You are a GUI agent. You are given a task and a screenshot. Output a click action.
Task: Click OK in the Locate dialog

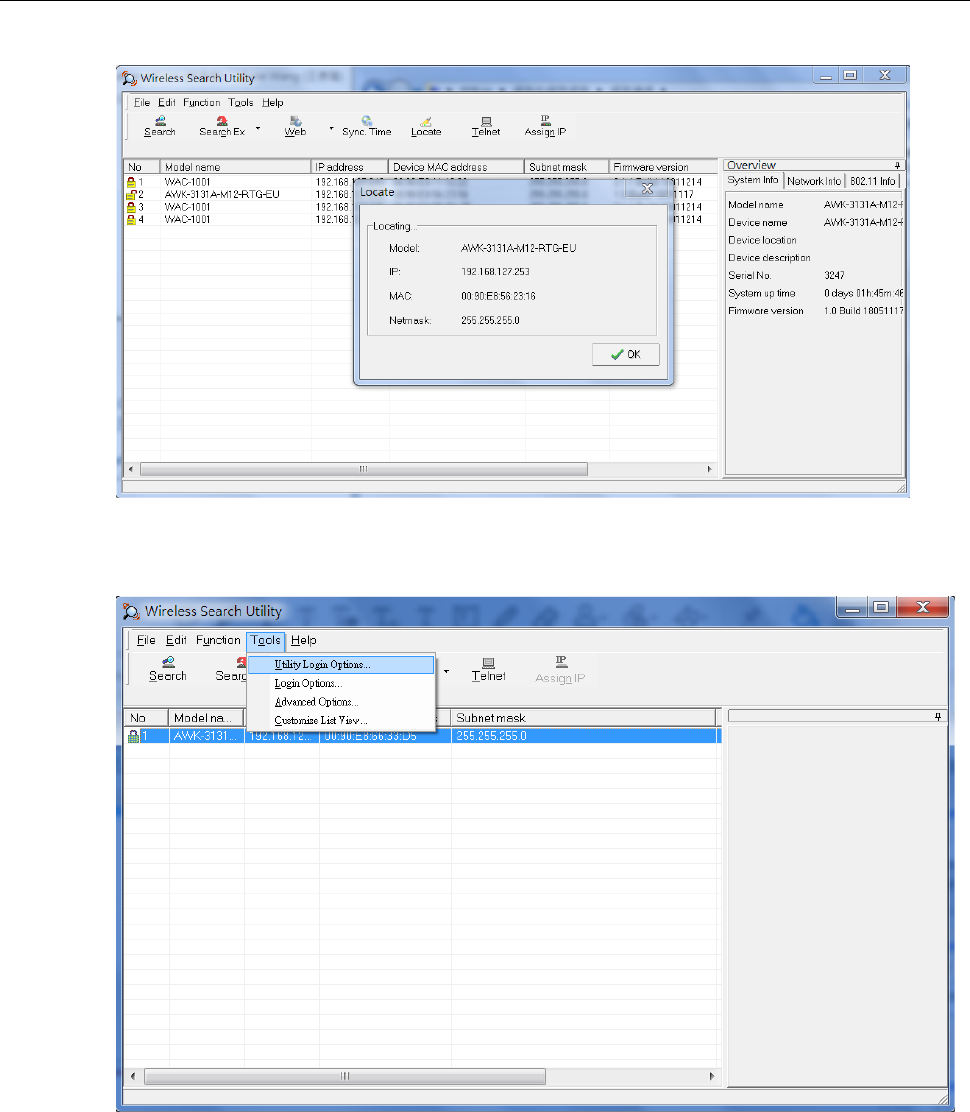point(626,355)
